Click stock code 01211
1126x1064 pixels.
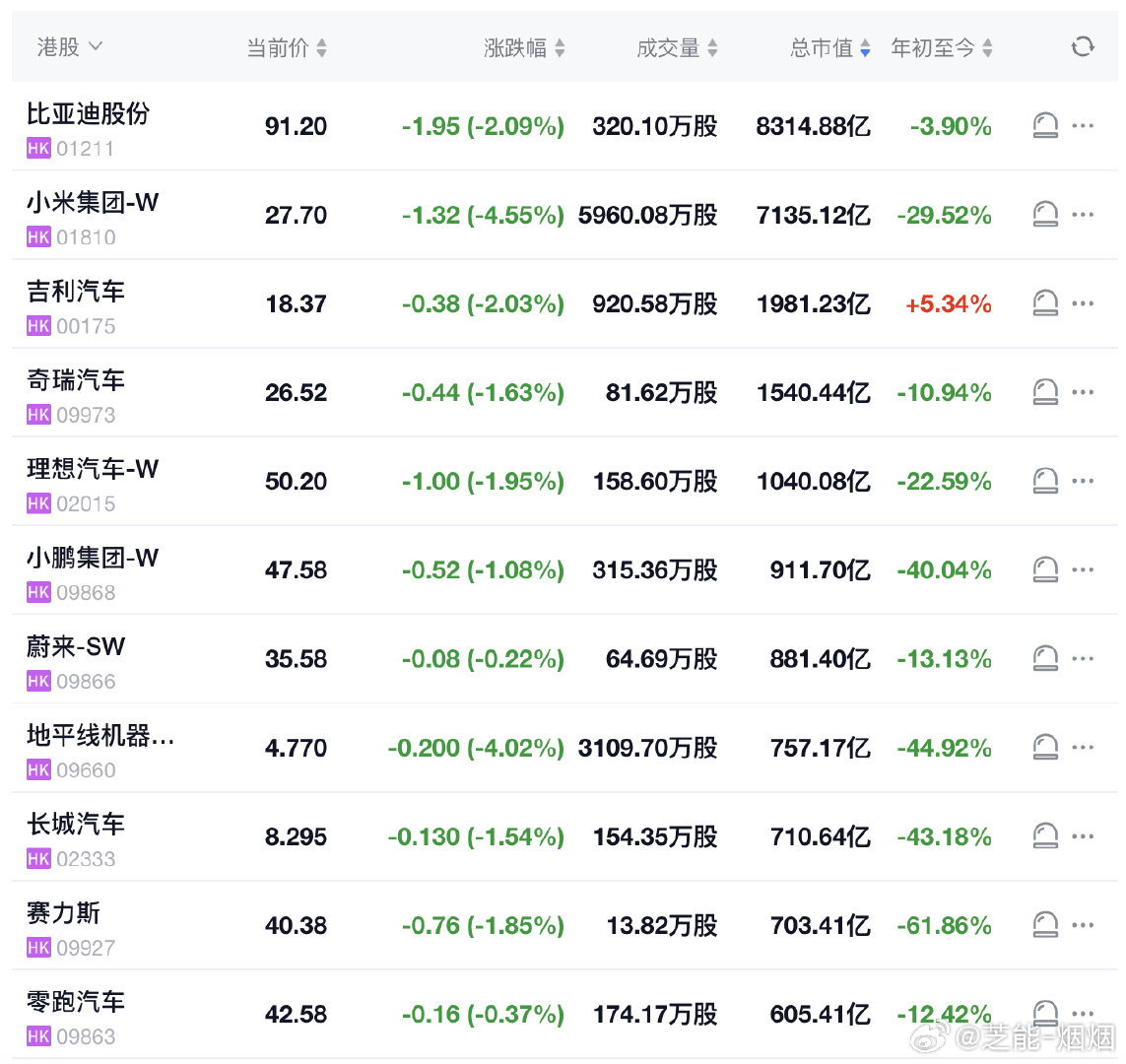point(86,149)
